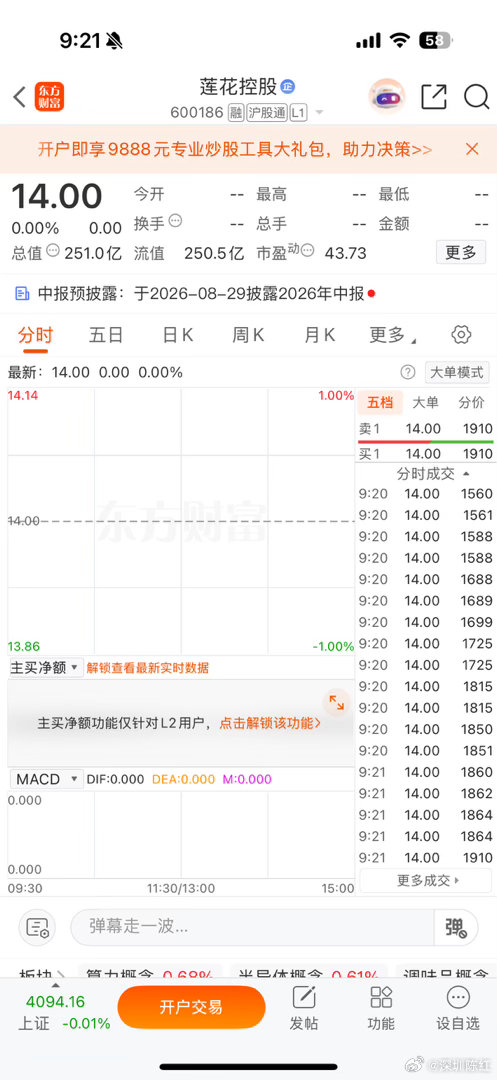Open the 东方财富 logo icon

click(50, 97)
